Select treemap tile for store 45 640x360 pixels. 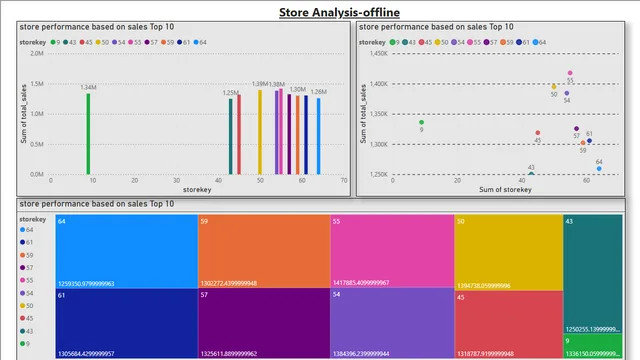pyautogui.click(x=509, y=325)
